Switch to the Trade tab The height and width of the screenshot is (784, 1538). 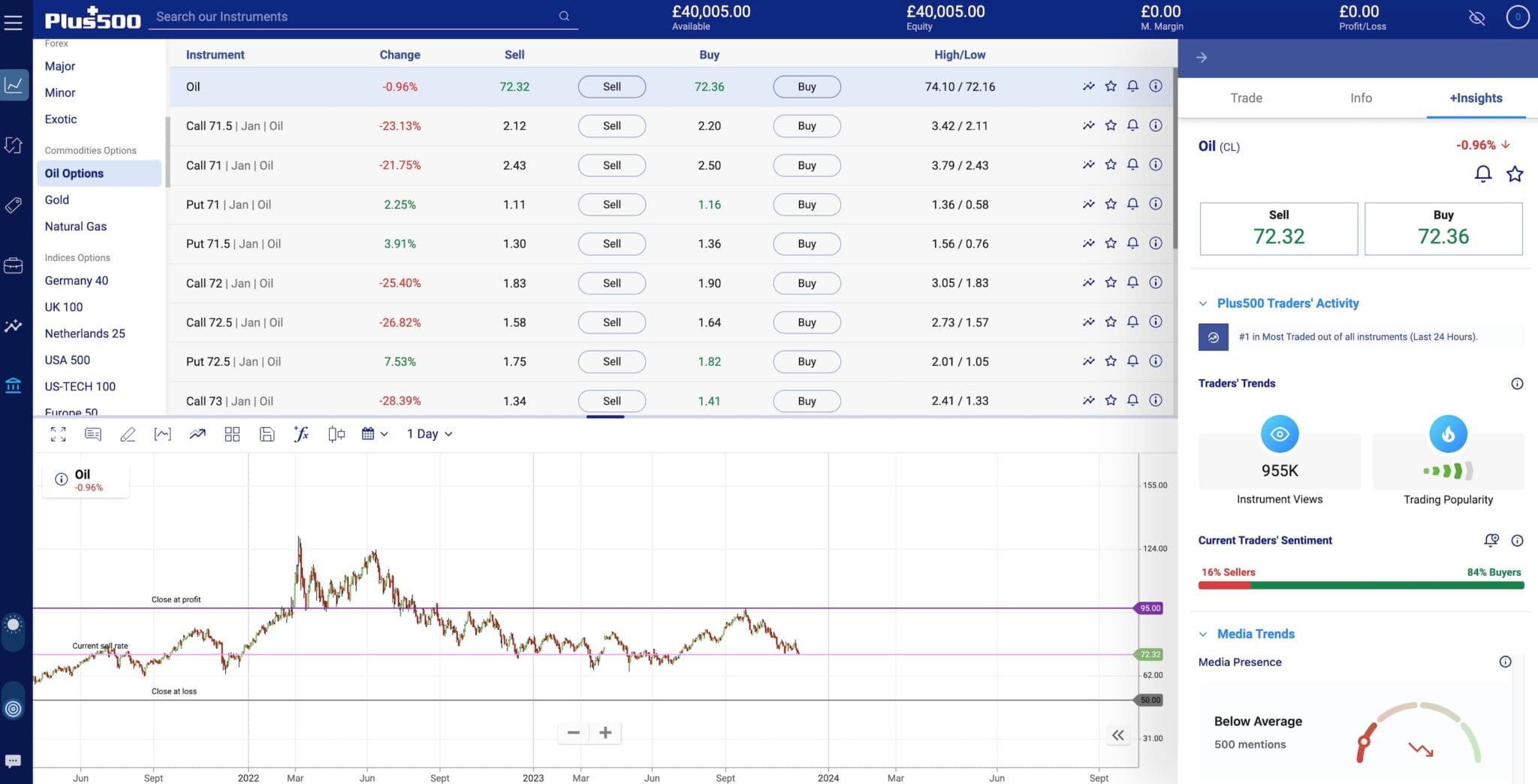[x=1246, y=98]
